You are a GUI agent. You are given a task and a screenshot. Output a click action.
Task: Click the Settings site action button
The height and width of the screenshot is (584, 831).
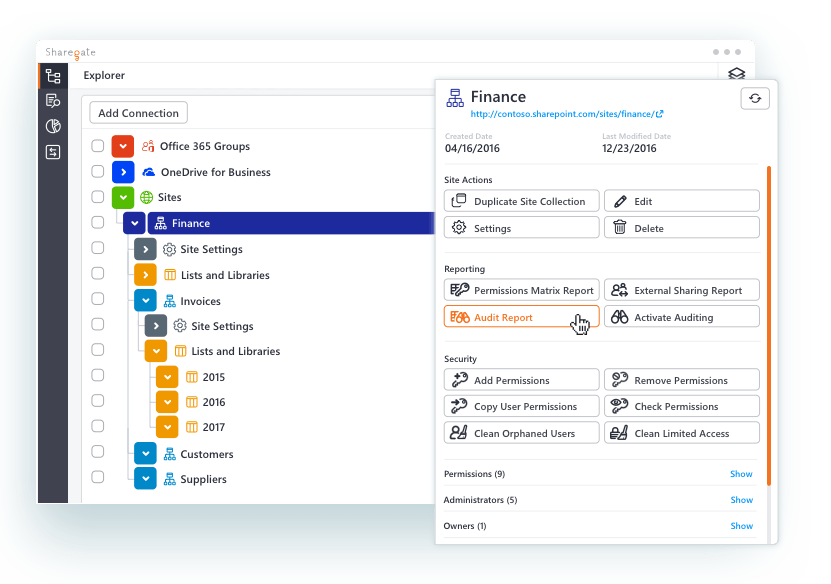tap(521, 227)
